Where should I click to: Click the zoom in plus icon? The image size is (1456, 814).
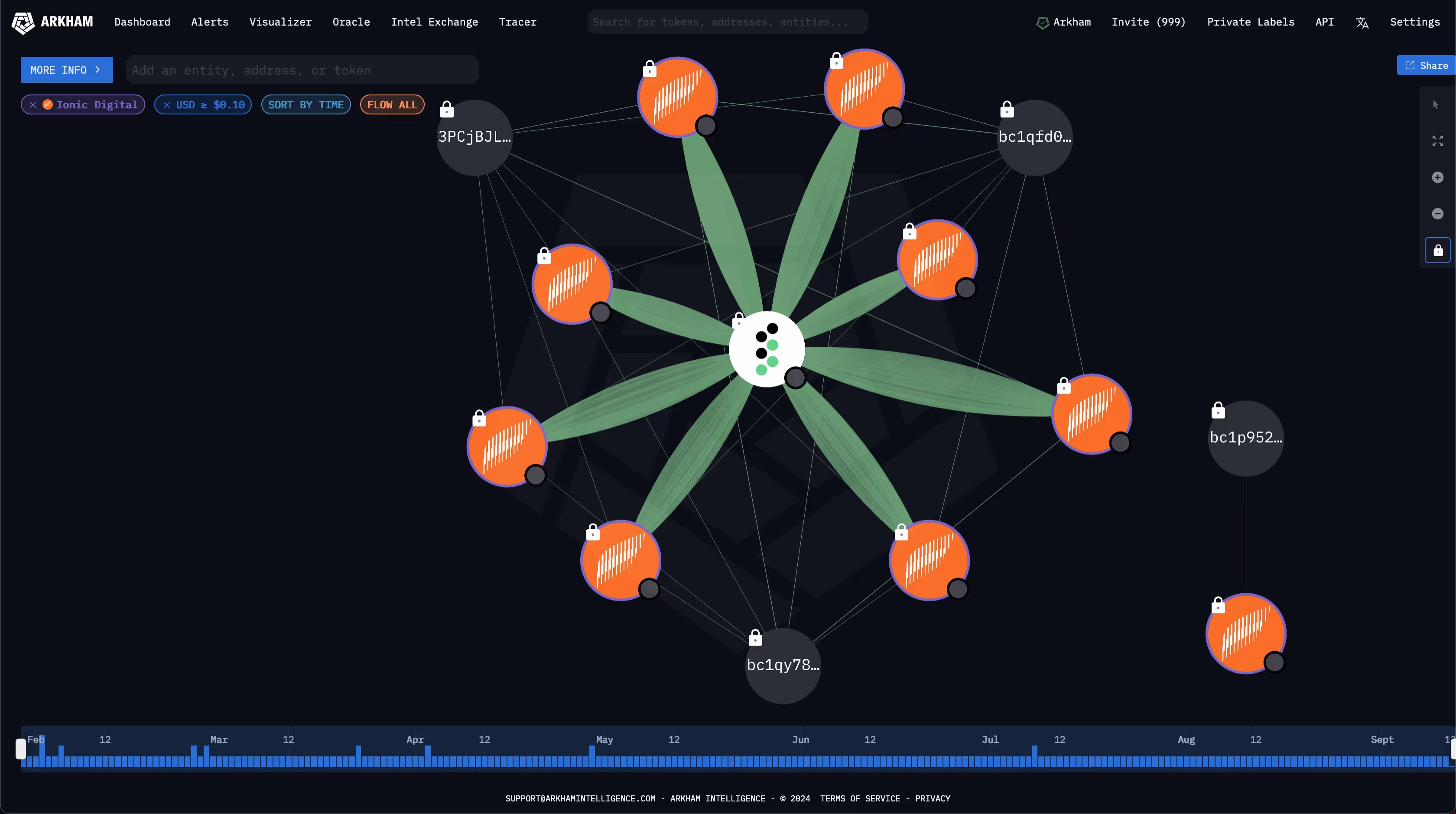click(x=1437, y=178)
